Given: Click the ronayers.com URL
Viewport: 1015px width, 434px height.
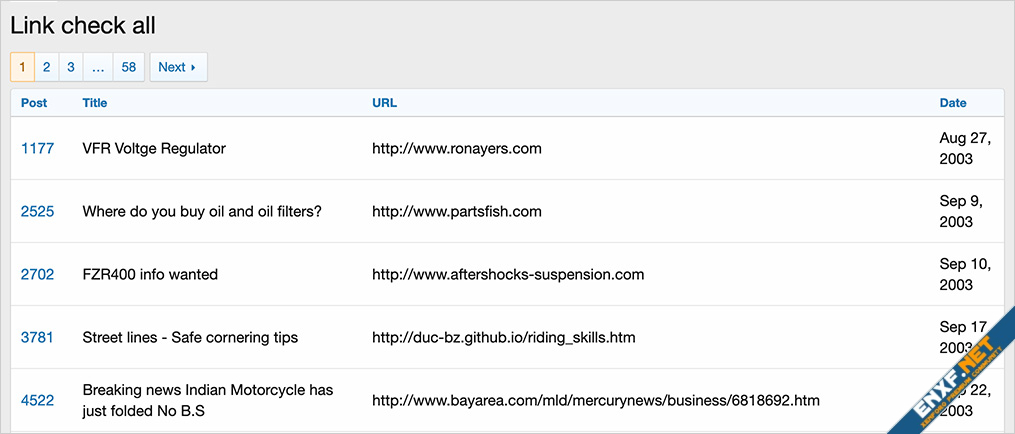Looking at the screenshot, I should click(x=456, y=148).
